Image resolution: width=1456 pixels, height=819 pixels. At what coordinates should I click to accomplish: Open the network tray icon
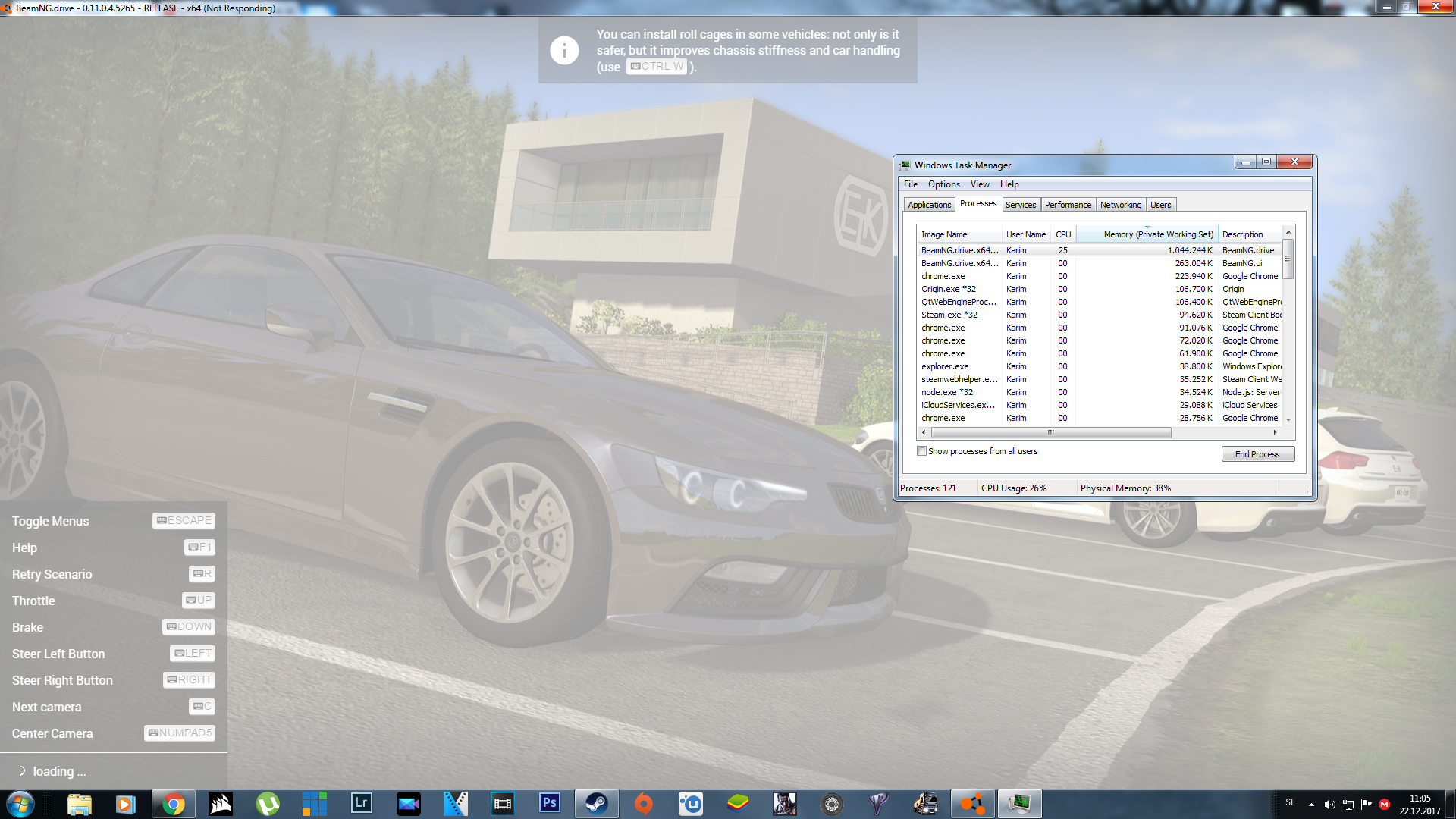pos(1348,805)
